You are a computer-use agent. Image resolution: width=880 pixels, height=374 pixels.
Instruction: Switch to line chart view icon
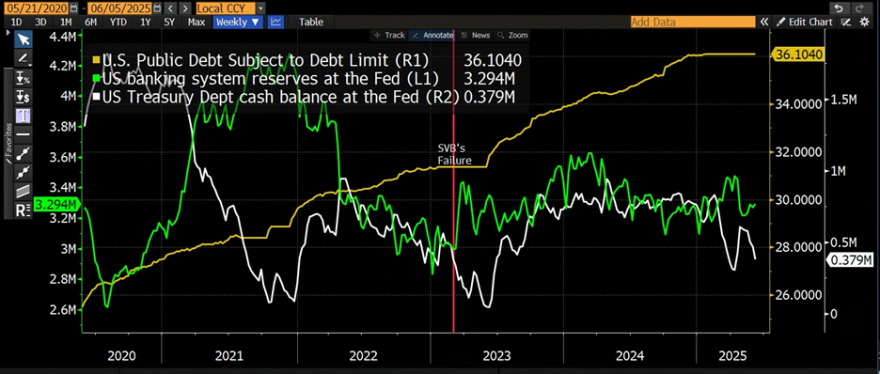coord(276,22)
